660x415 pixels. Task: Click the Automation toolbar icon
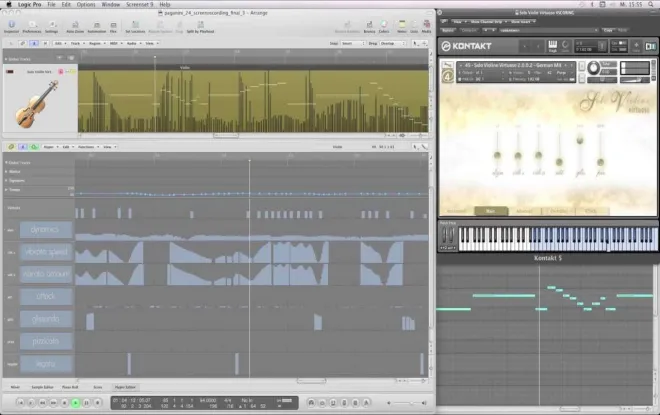coord(96,25)
